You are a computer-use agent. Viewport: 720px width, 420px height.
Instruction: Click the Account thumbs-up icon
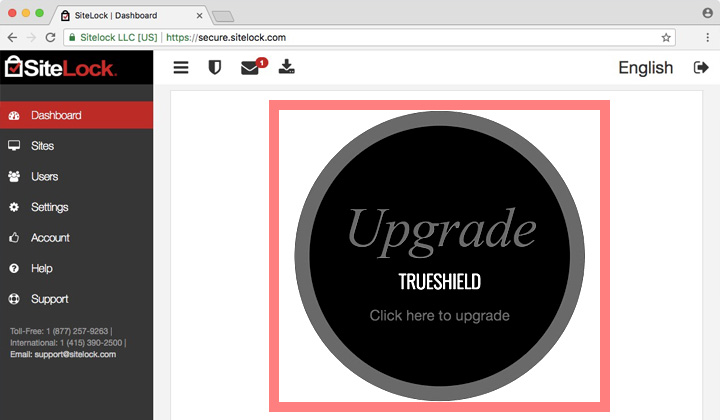tap(14, 237)
